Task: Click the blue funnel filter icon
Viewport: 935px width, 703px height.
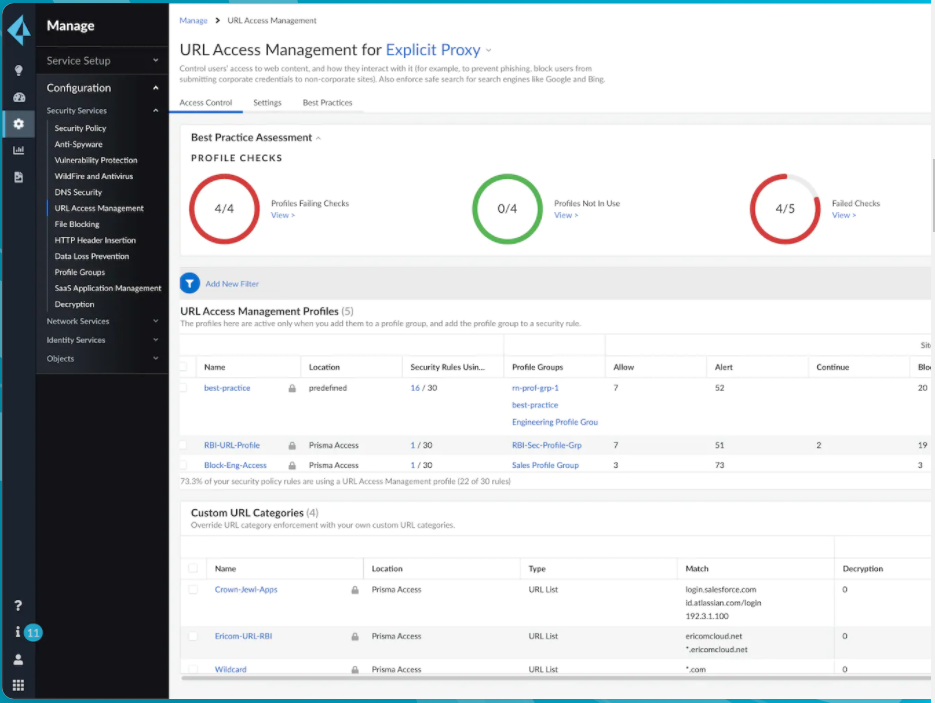Action: tap(190, 283)
